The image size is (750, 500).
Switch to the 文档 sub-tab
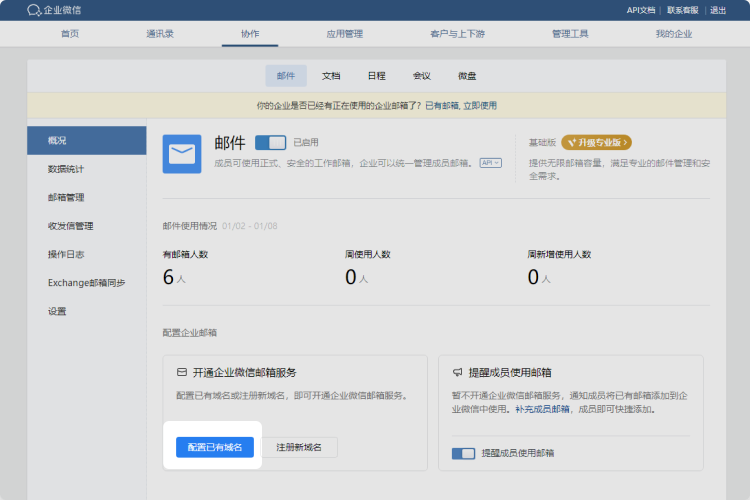pos(331,76)
